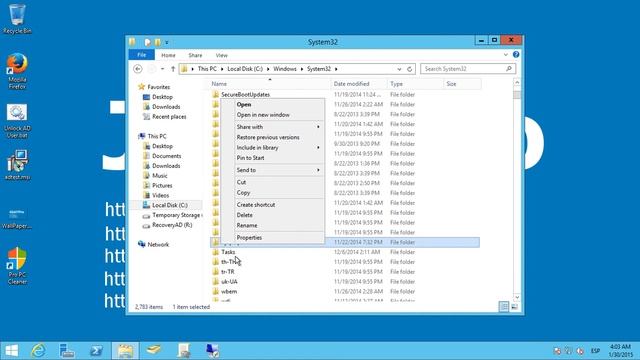Click Local Disk (C:) breadcrumb in address bar
This screenshot has width=640, height=360.
245,69
